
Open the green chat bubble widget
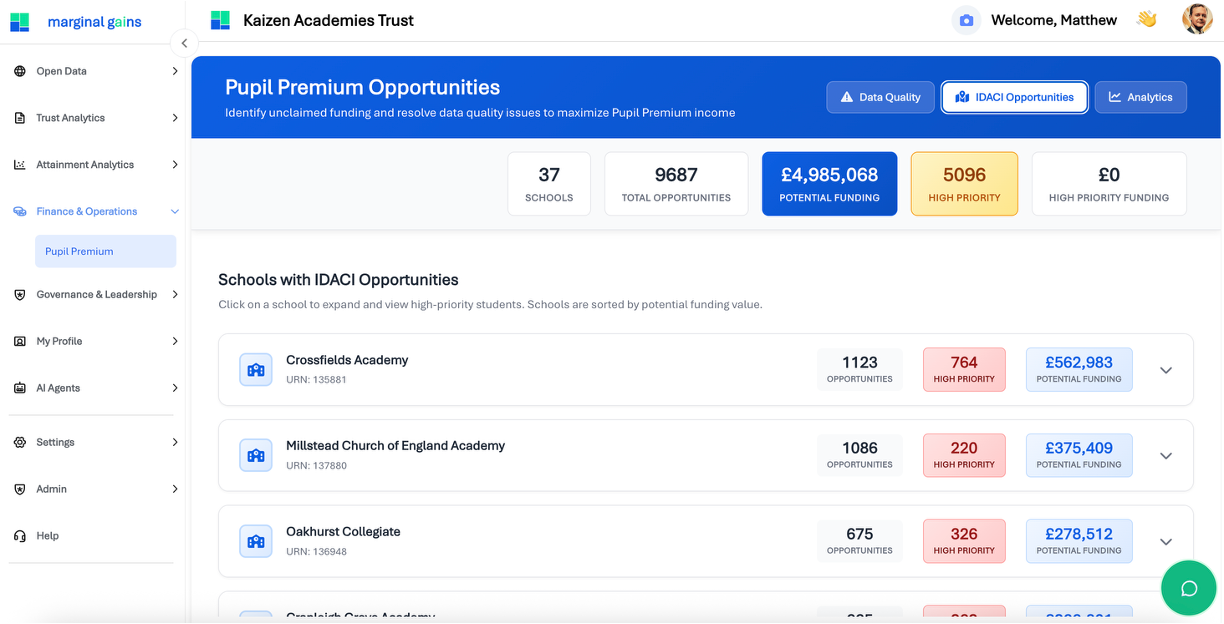(1188, 588)
